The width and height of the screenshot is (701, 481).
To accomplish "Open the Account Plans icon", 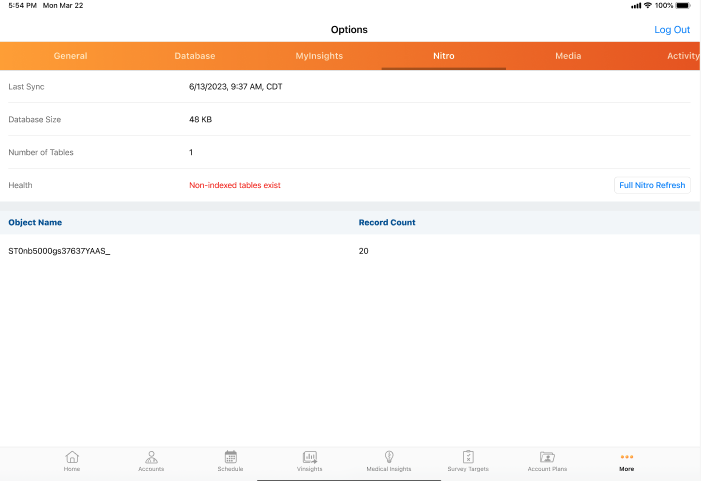I will pos(547,457).
